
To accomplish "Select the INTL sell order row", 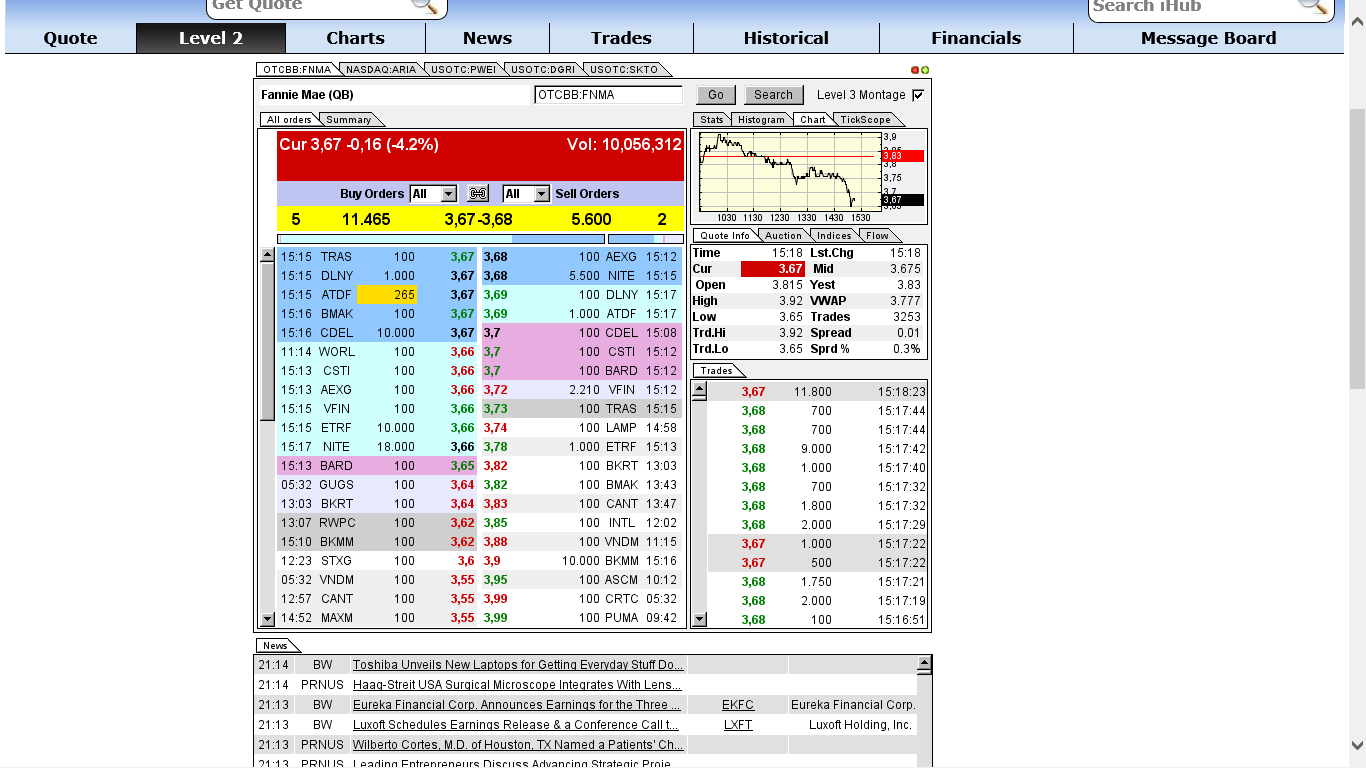I will (582, 523).
